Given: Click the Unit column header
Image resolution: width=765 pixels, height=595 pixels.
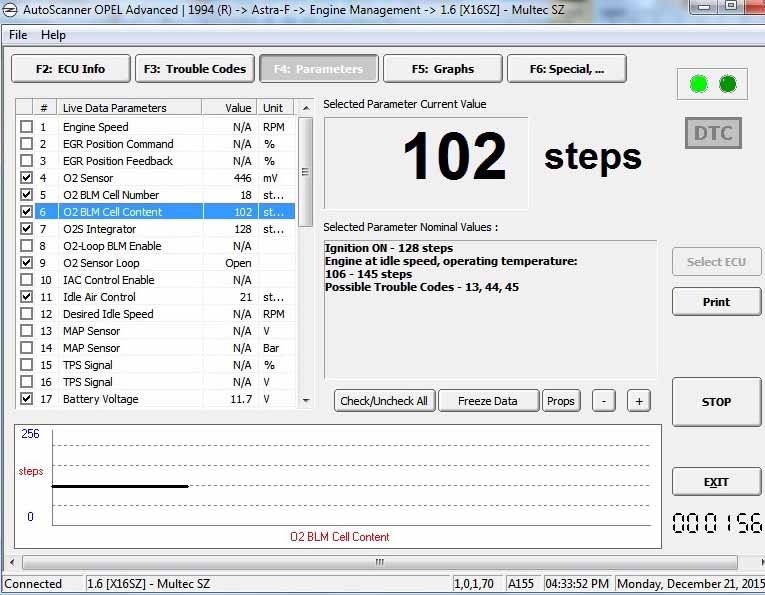Looking at the screenshot, I should click(x=273, y=108).
